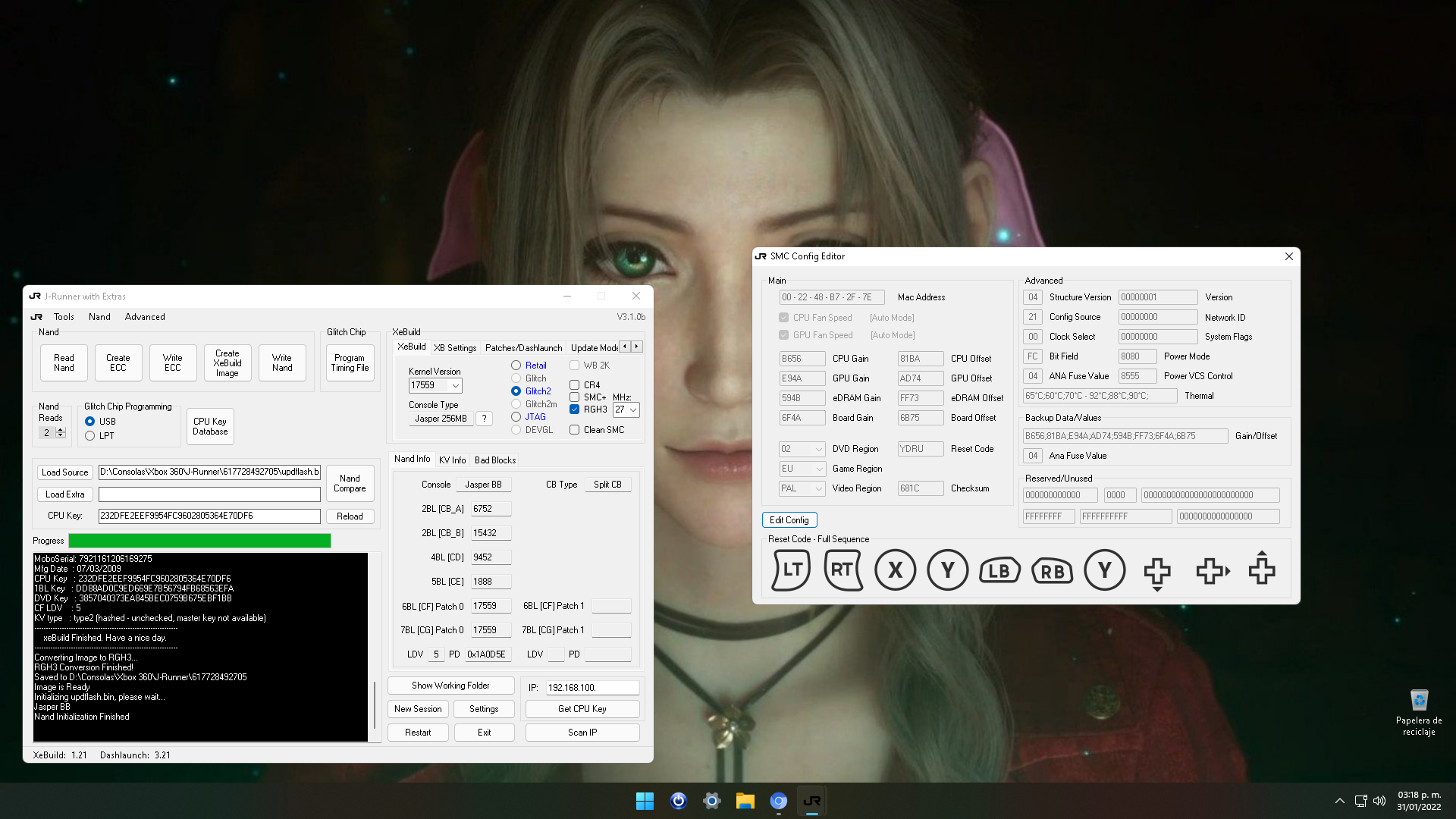Click the Get CPU Key button
The height and width of the screenshot is (819, 1456).
click(x=582, y=709)
